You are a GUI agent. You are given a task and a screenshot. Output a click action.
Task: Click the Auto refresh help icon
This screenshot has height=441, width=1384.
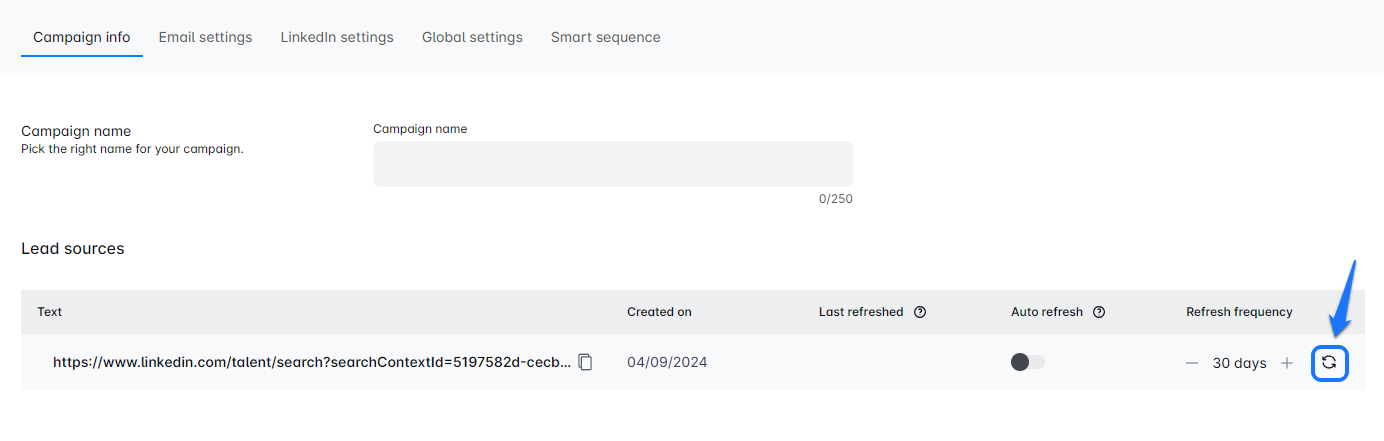[x=1099, y=312]
